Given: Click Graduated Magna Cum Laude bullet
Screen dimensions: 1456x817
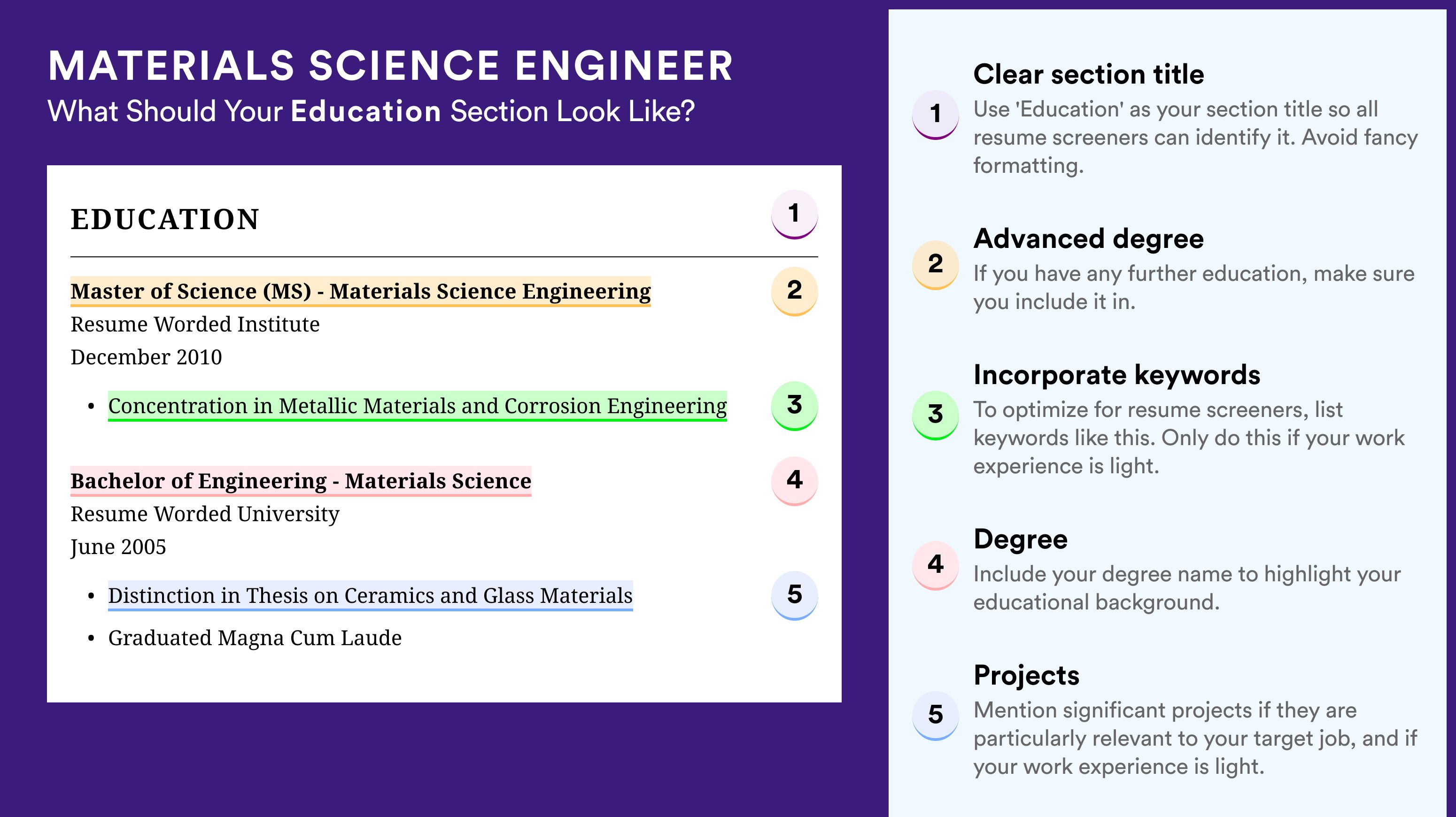Looking at the screenshot, I should click(x=255, y=639).
